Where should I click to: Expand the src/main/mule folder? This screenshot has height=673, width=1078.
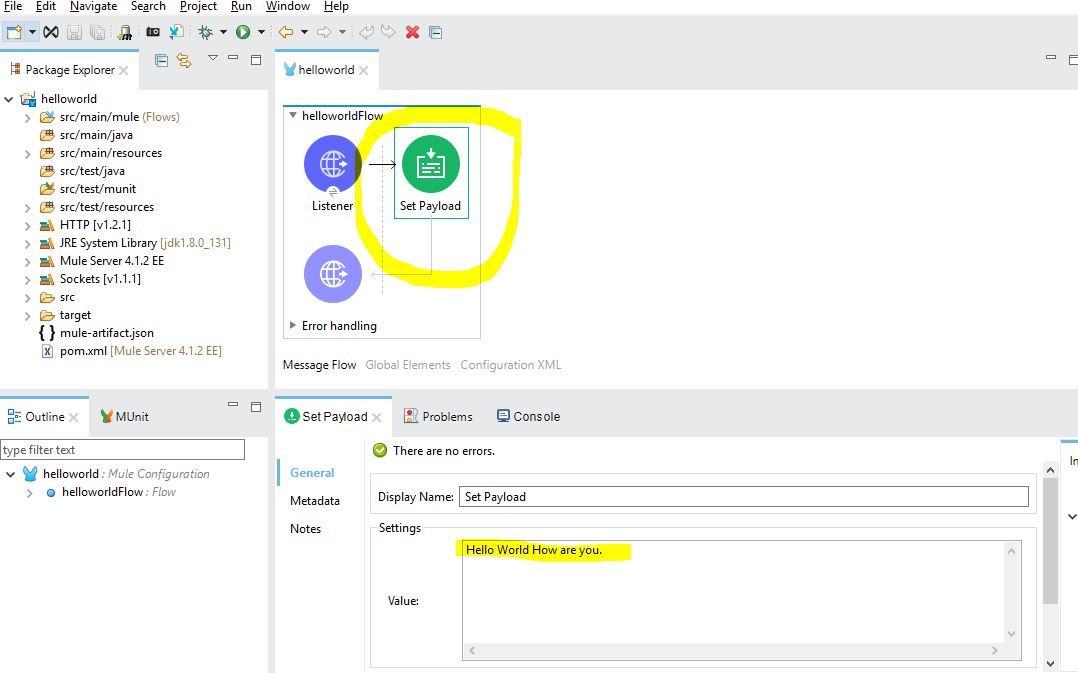(28, 117)
